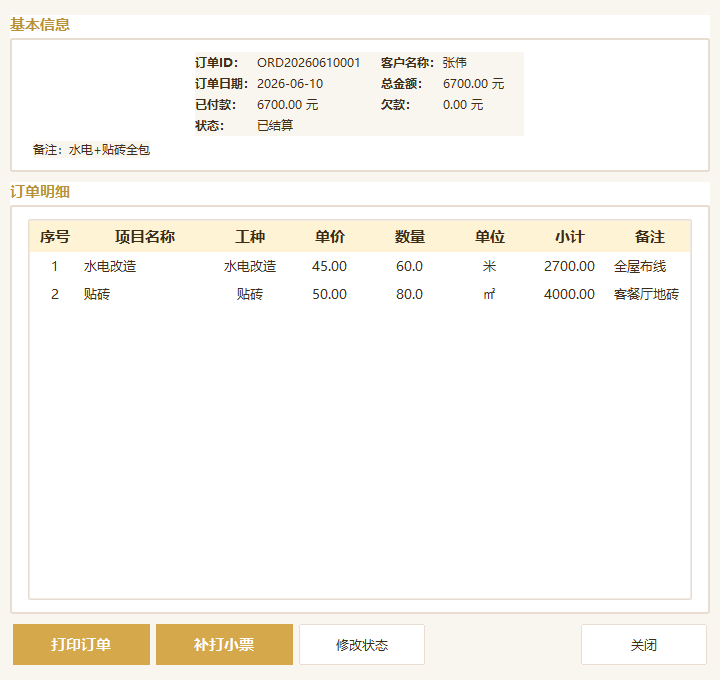Select project name 水电改造 in row 1
Viewport: 720px width, 680px height.
click(110, 266)
